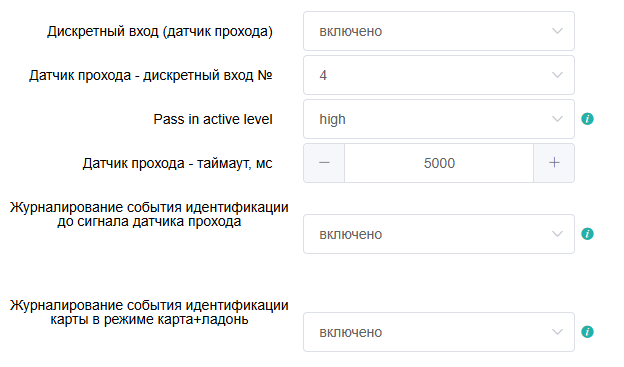Click info icon next to Pass in active level

587,119
